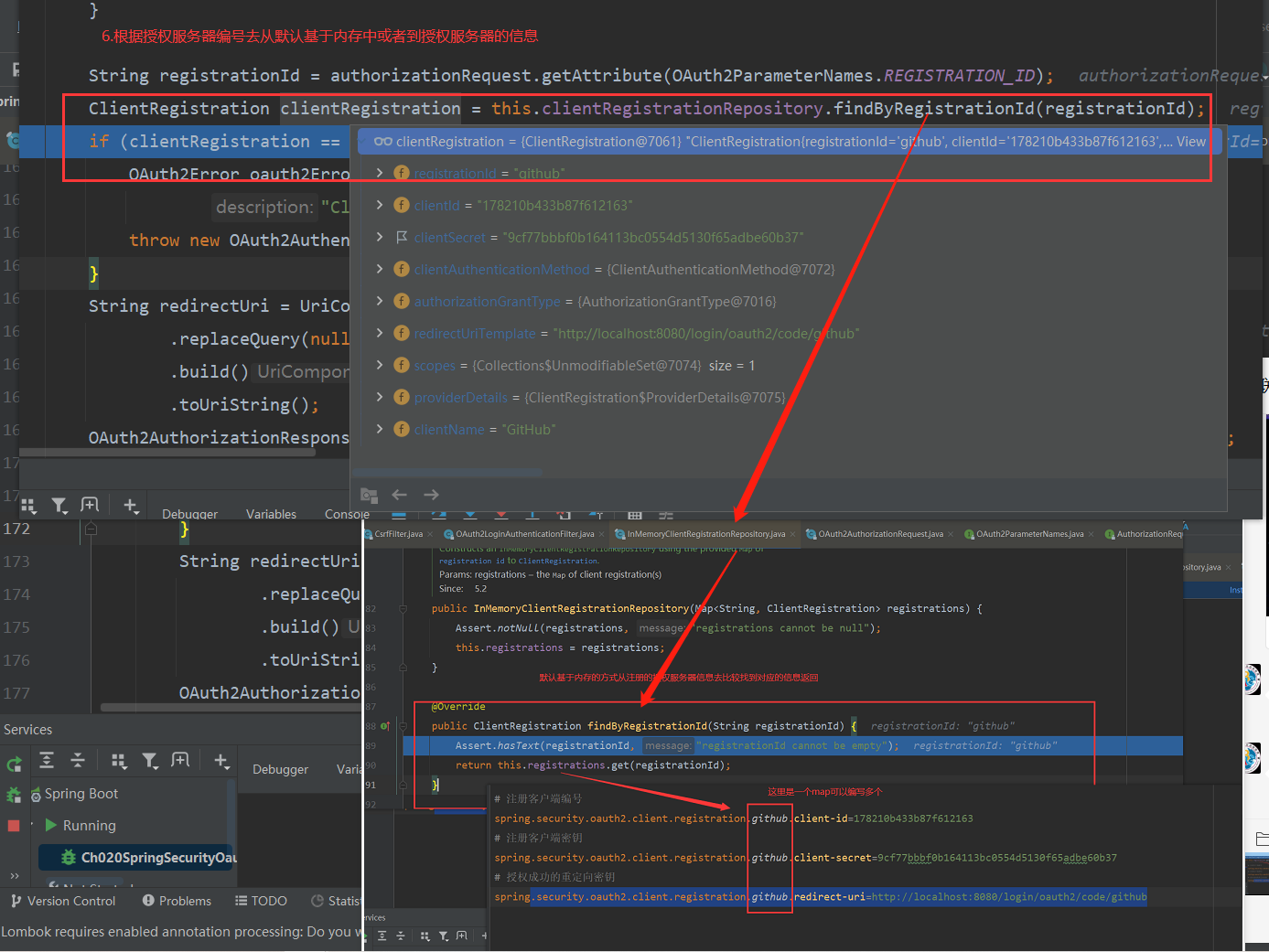Open TODO tool window
The image size is (1269, 952).
(261, 901)
